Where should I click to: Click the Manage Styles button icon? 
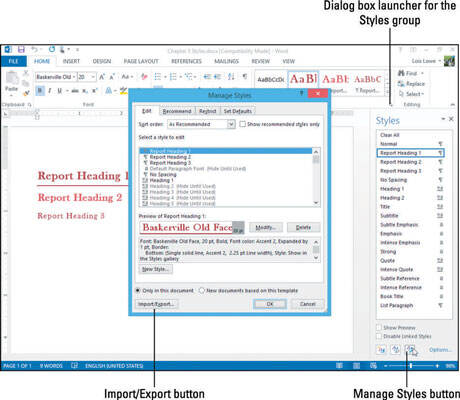410,349
